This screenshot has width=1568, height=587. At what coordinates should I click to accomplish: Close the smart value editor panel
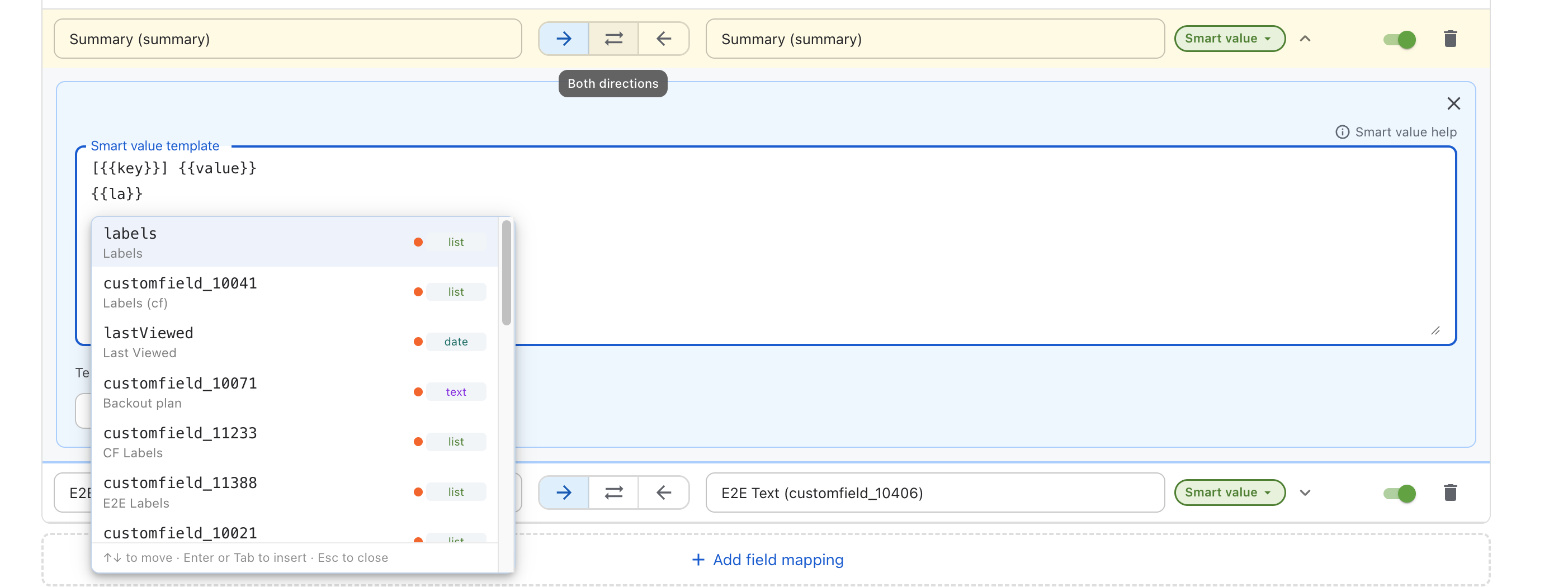(1453, 103)
